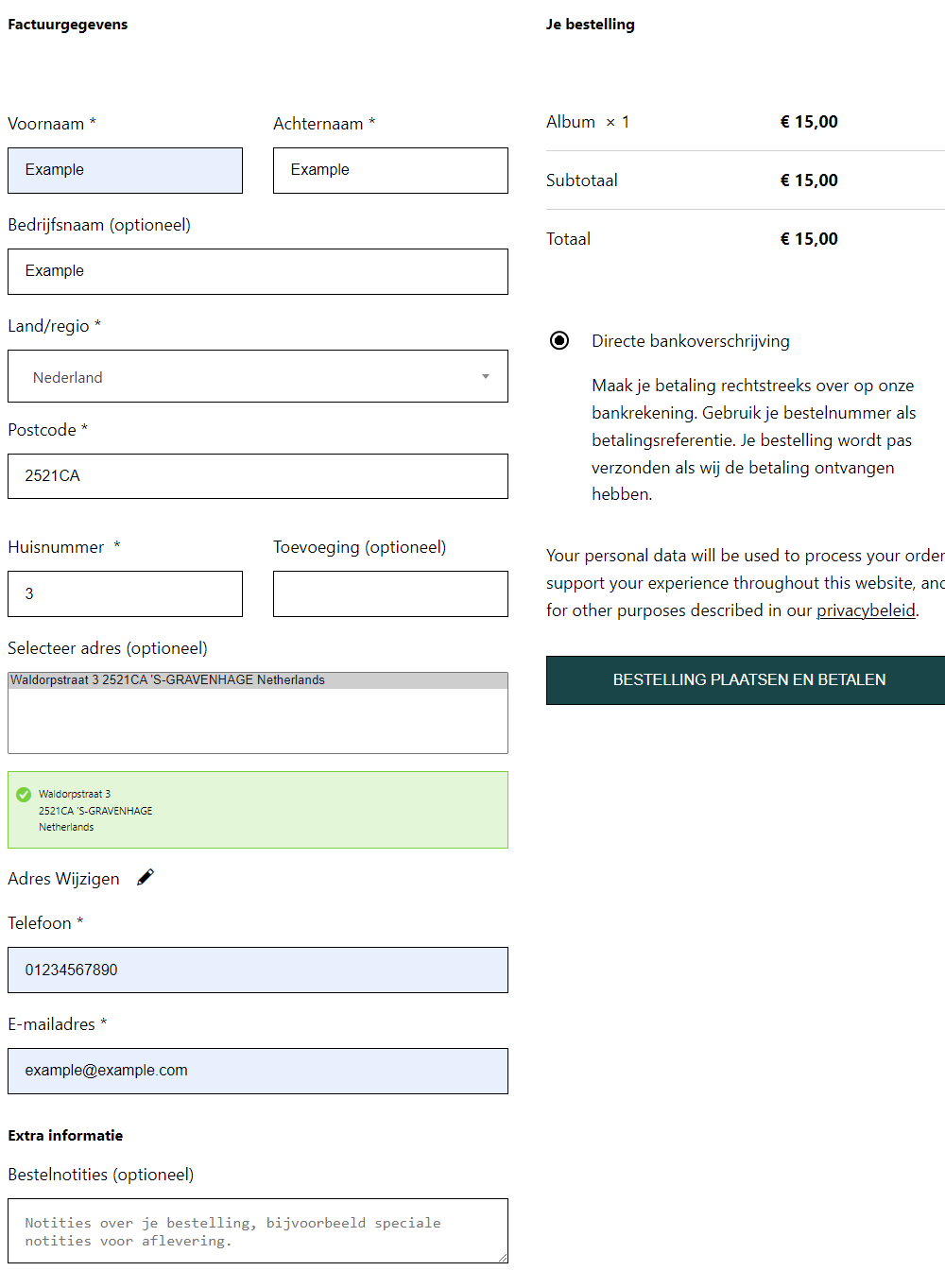Click the Huisnummer input field
The width and height of the screenshot is (945, 1288).
(x=125, y=593)
